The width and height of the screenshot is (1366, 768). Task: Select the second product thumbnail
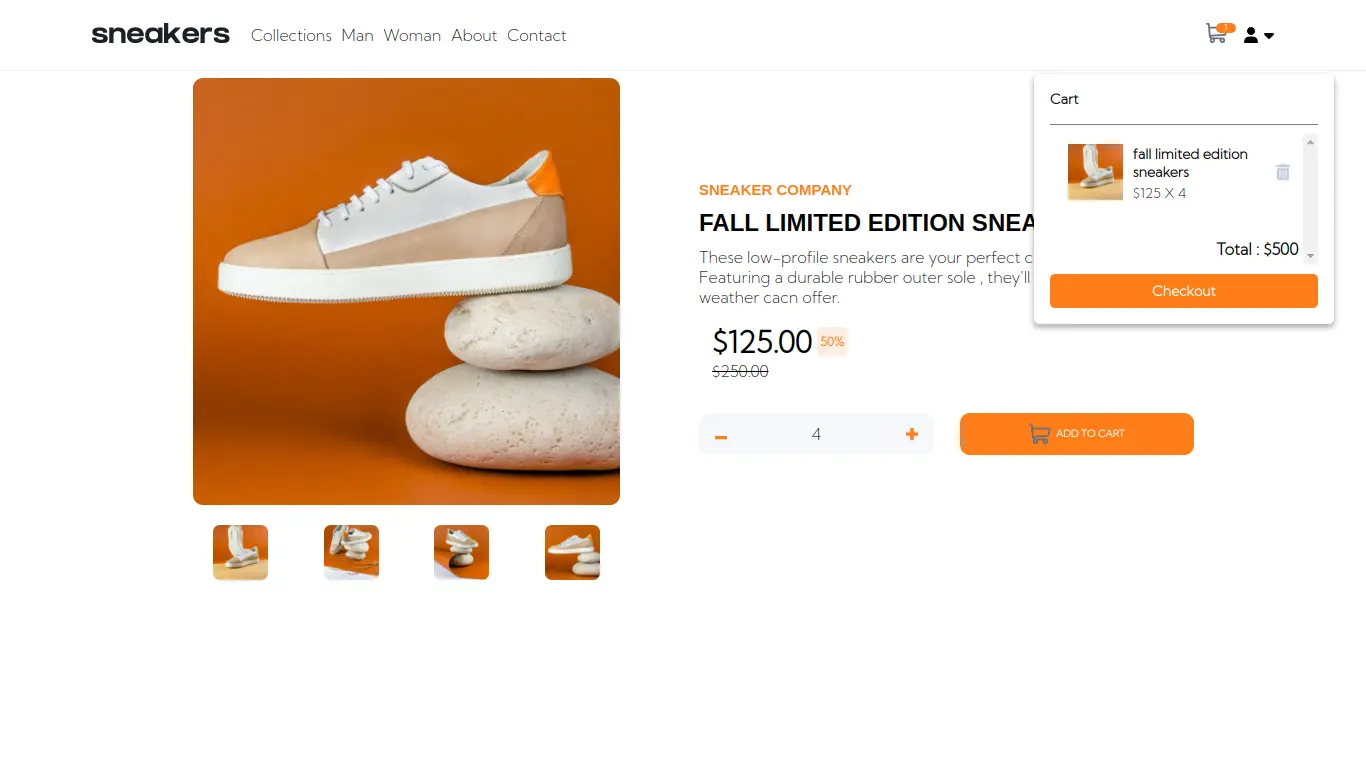pos(351,552)
